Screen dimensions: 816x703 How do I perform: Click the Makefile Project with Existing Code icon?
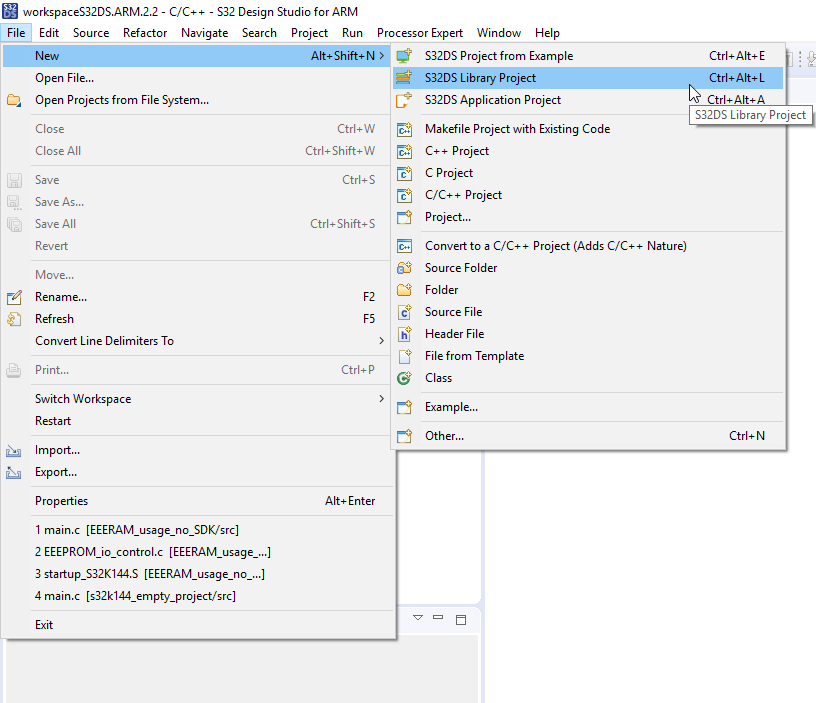[x=404, y=129]
